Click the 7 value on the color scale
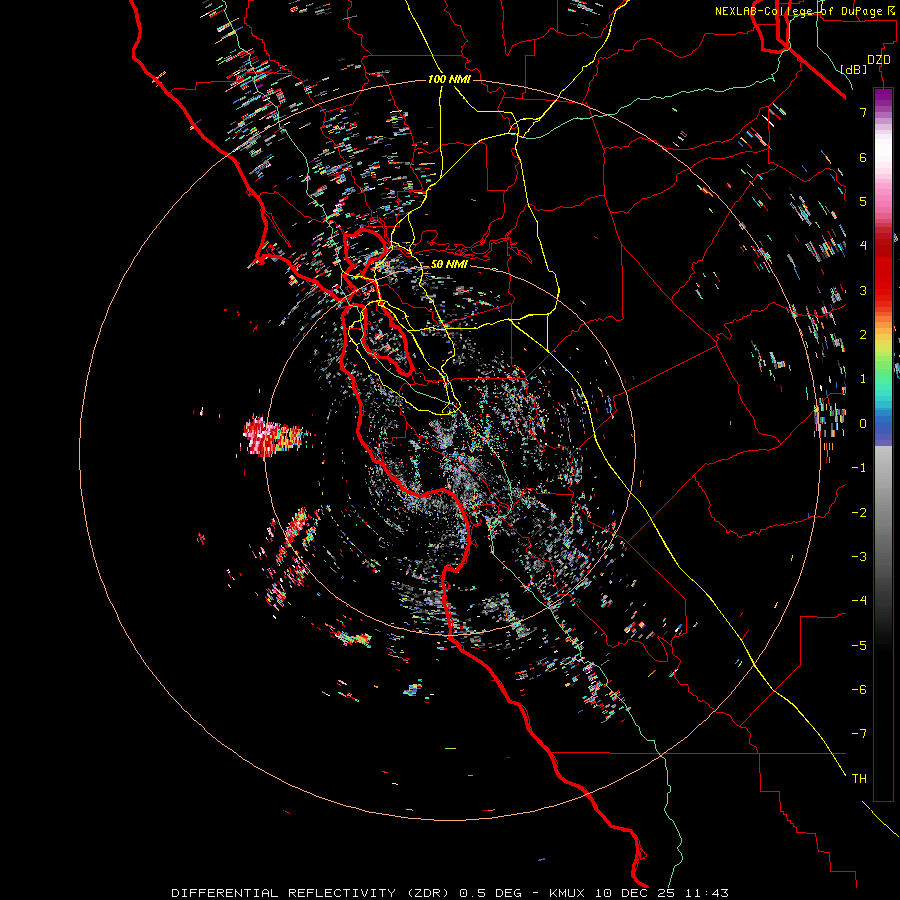The image size is (900, 900). pyautogui.click(x=863, y=112)
